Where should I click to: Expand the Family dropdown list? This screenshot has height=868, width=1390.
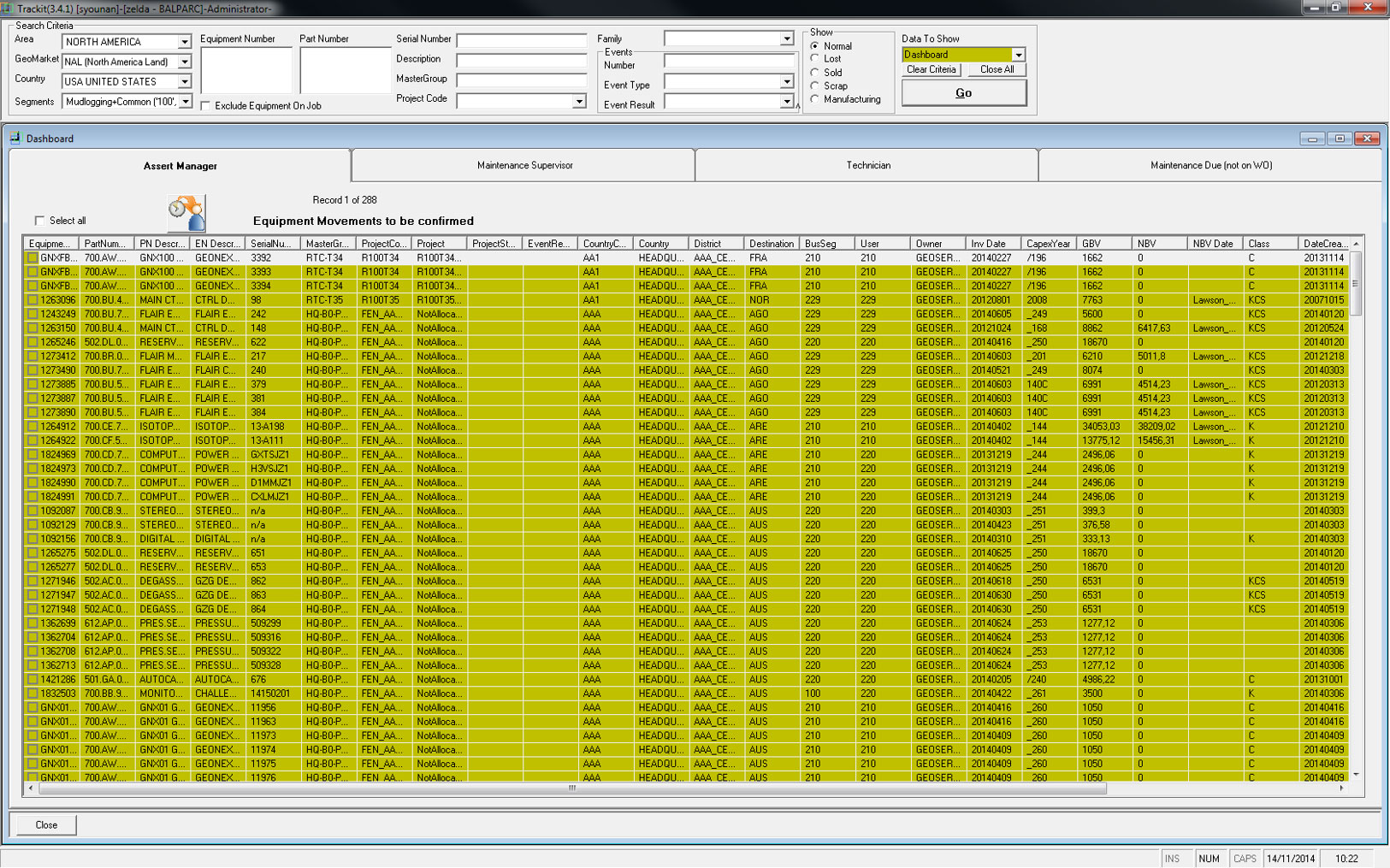[786, 38]
